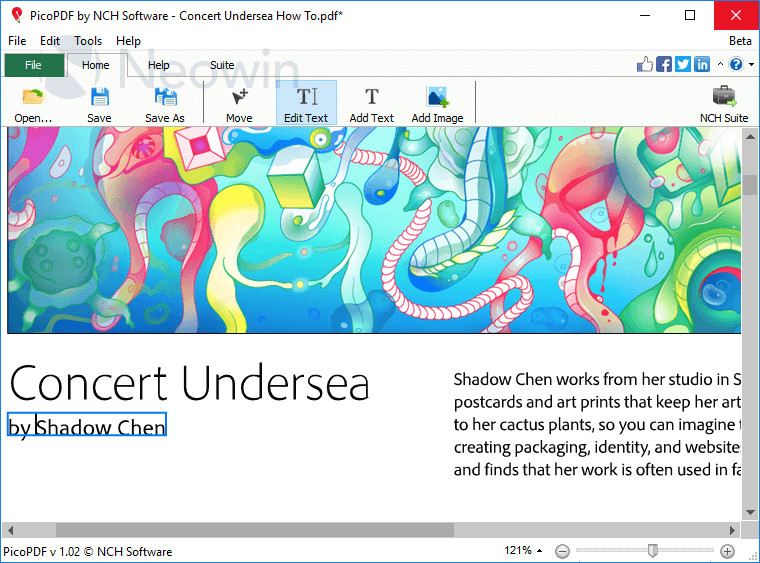Click the Twitter share icon
Screen dimensions: 760x563
pos(683,65)
